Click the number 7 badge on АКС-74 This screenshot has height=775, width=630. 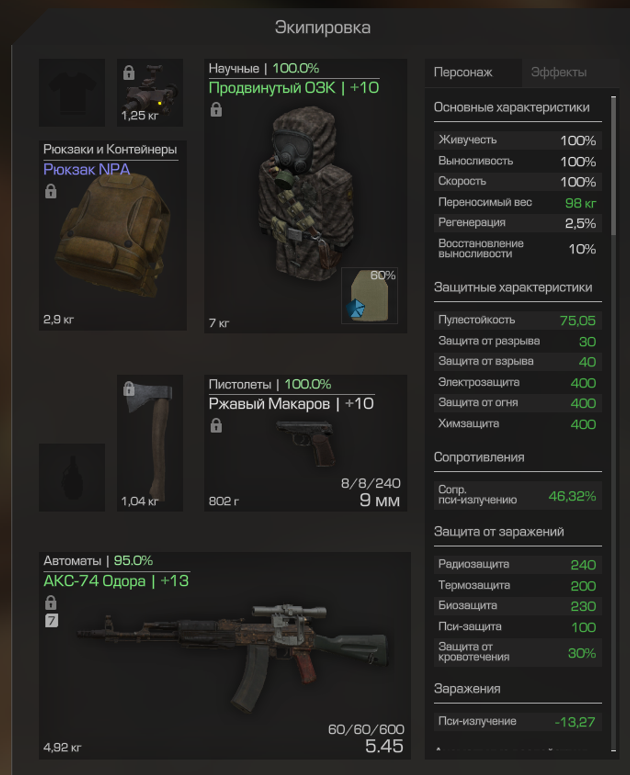51,620
